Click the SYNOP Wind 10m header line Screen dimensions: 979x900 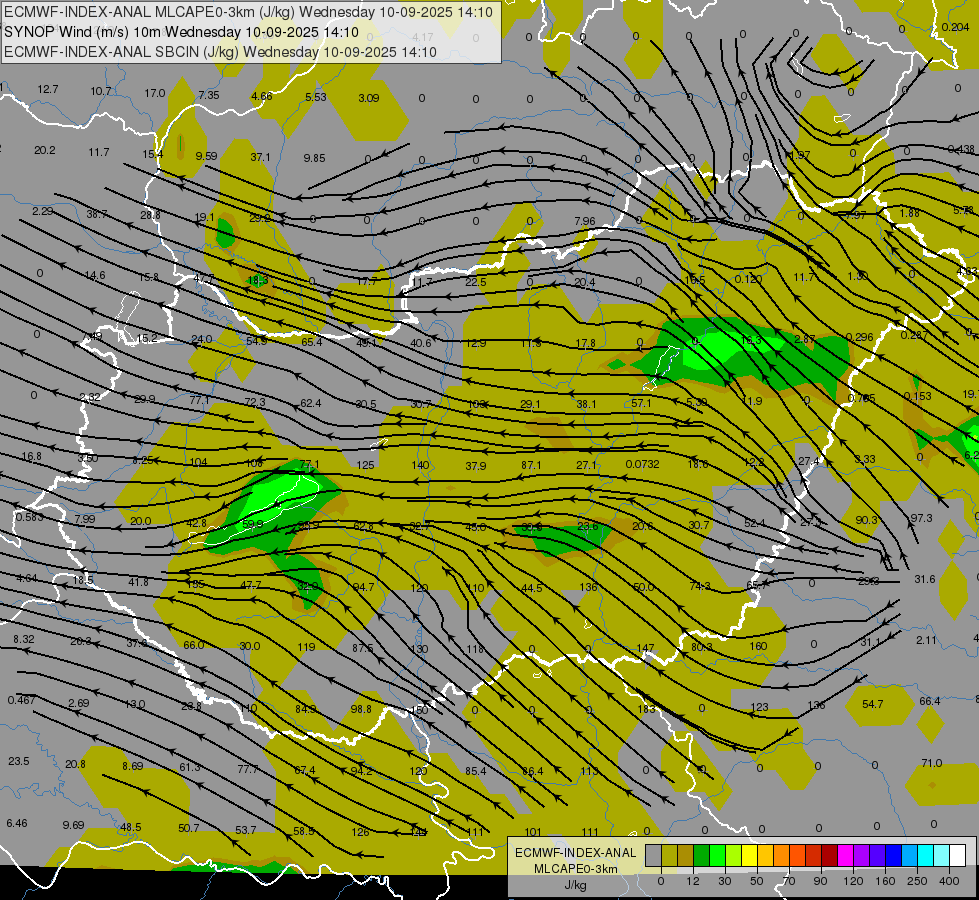(181, 32)
